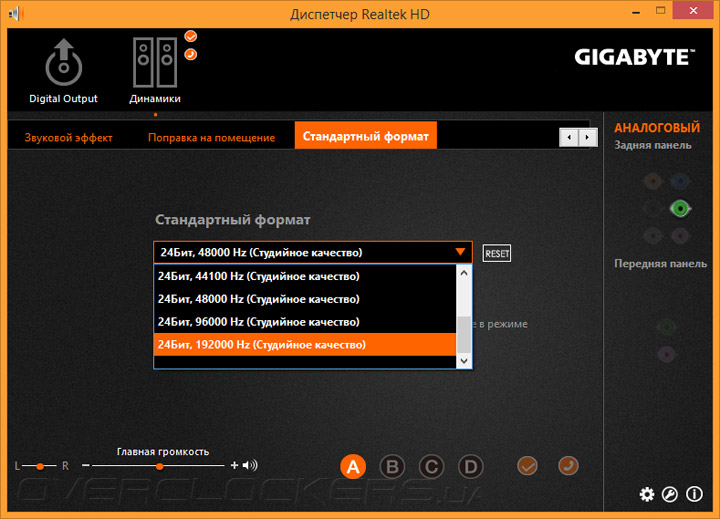Choose 24Бит, 48000 Hz option in list
This screenshot has width=720, height=519.
(x=305, y=299)
